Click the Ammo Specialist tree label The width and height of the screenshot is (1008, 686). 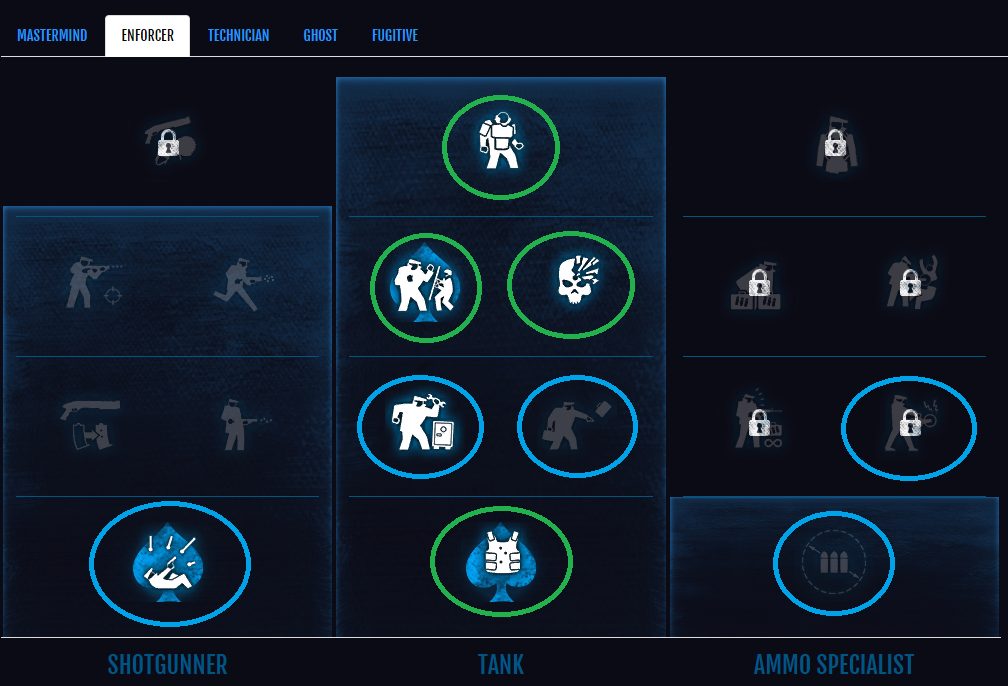[x=834, y=665]
